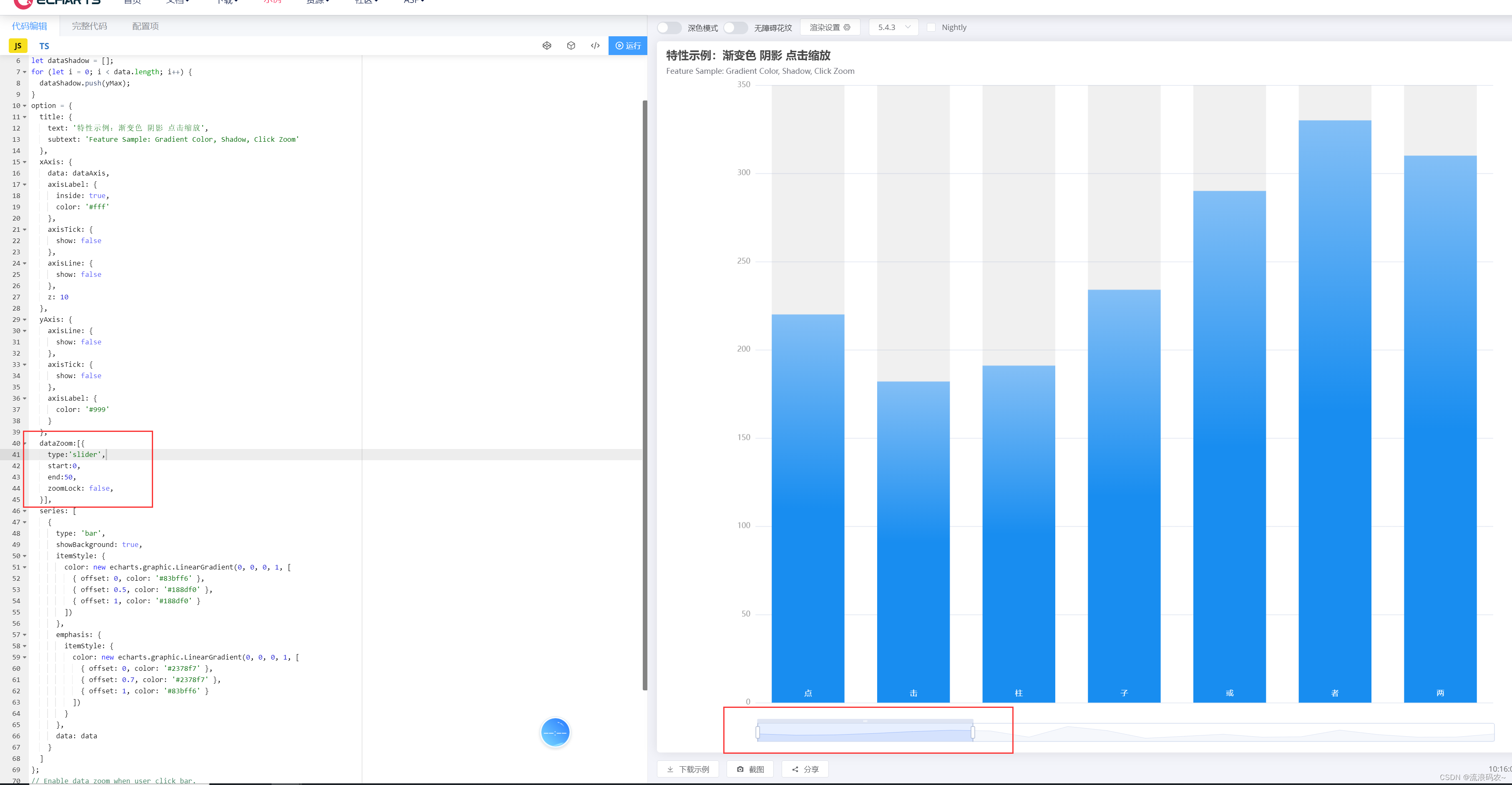Click the 'dataShadow.push(yMax);' code line
Image resolution: width=1512 pixels, height=785 pixels.
click(85, 83)
